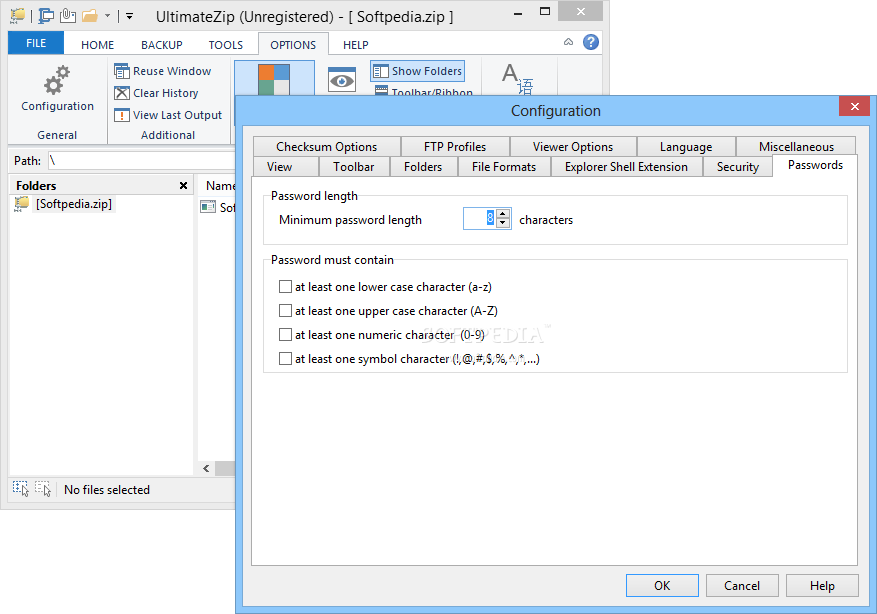Open Checksum Options tab in Configuration

coord(327,147)
